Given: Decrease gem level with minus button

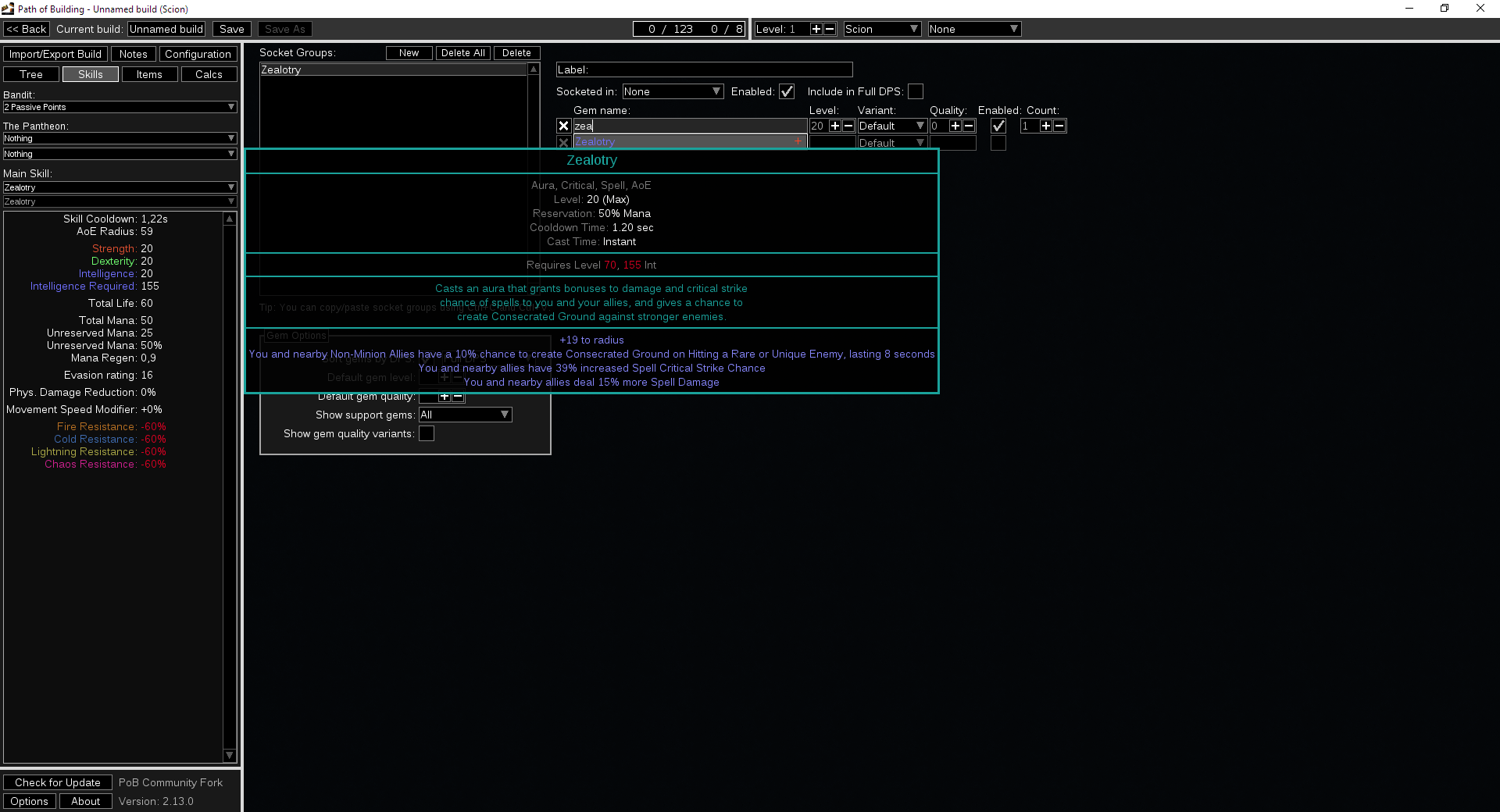Looking at the screenshot, I should click(x=848, y=126).
